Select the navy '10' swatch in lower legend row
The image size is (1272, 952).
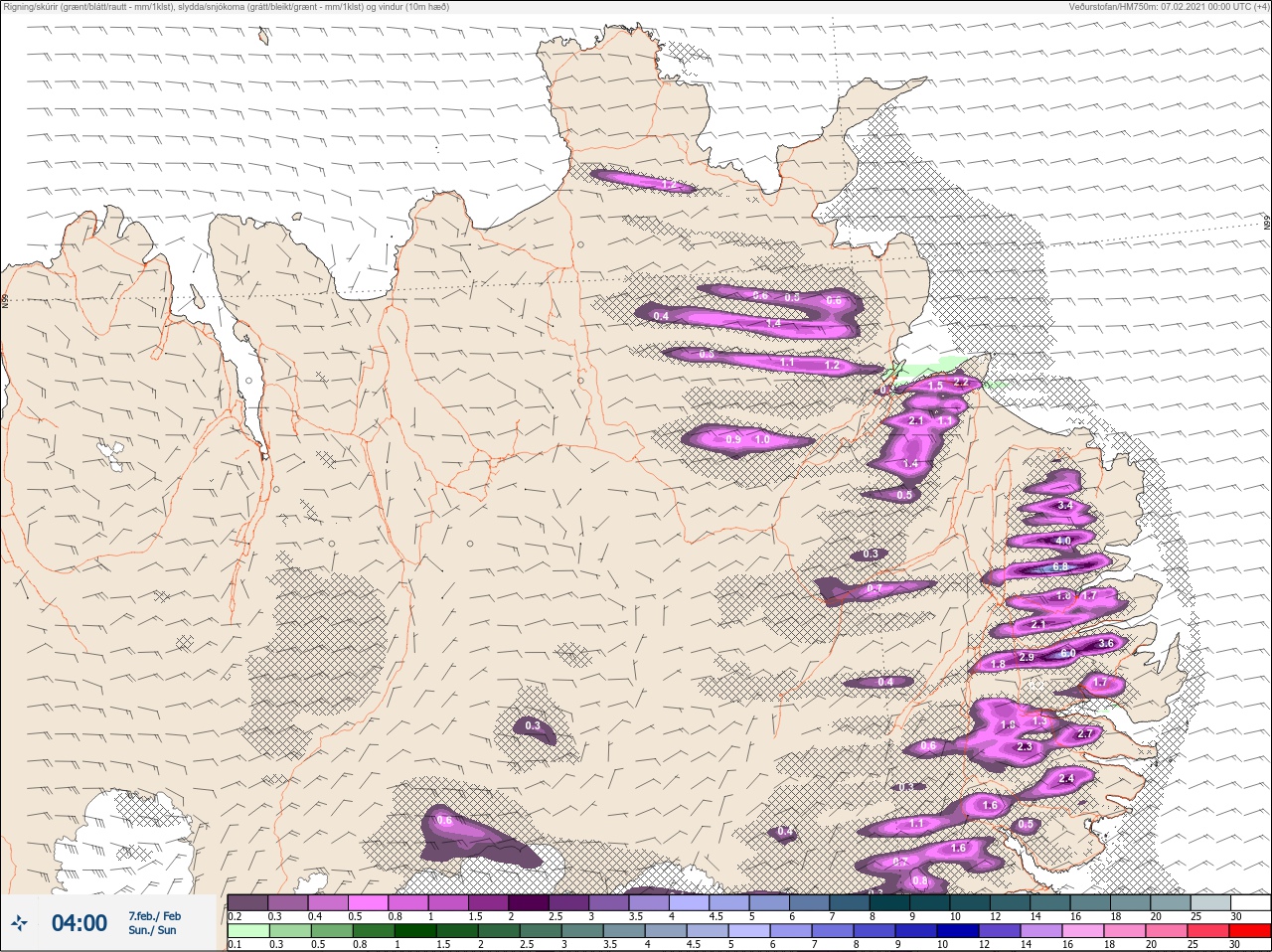coord(959,930)
